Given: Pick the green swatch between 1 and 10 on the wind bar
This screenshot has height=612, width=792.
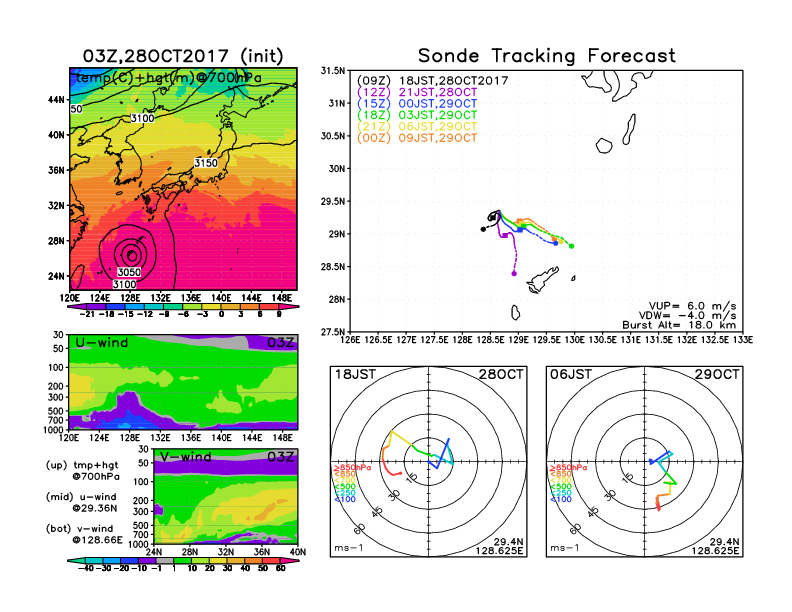Looking at the screenshot, I should coord(182,560).
